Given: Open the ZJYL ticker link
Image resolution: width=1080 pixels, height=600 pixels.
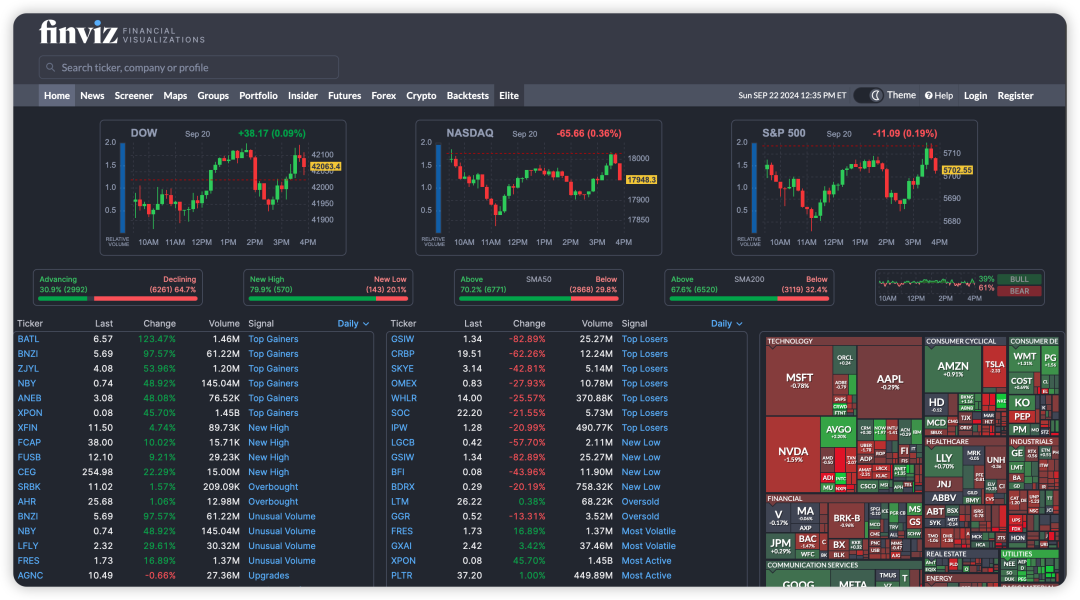Looking at the screenshot, I should point(28,369).
